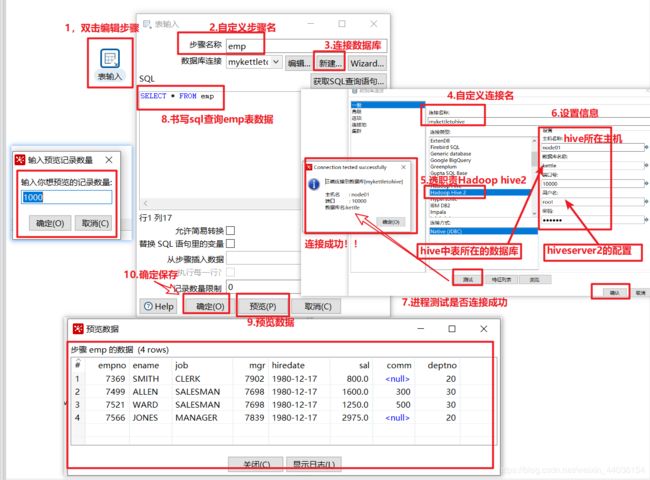This screenshot has width=650, height=480.
Task: Click the step name field containing emp
Action: (x=306, y=46)
